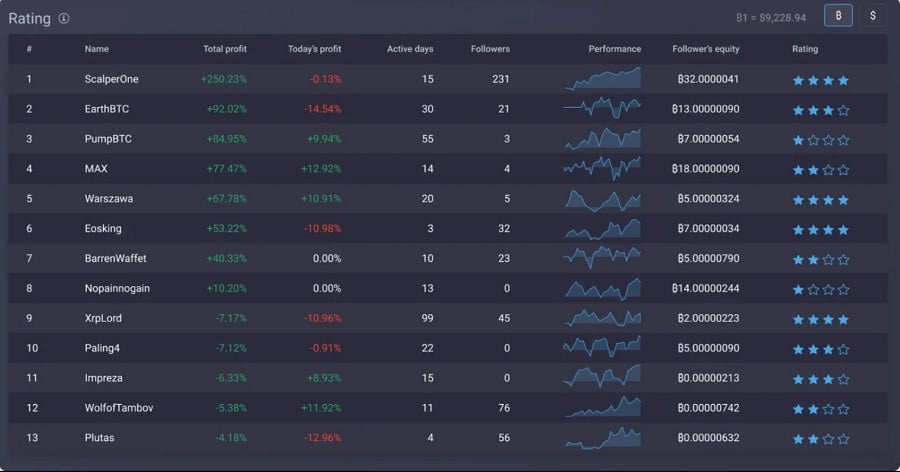Click XrpLord's four-star rating
The height and width of the screenshot is (472, 900).
point(821,319)
